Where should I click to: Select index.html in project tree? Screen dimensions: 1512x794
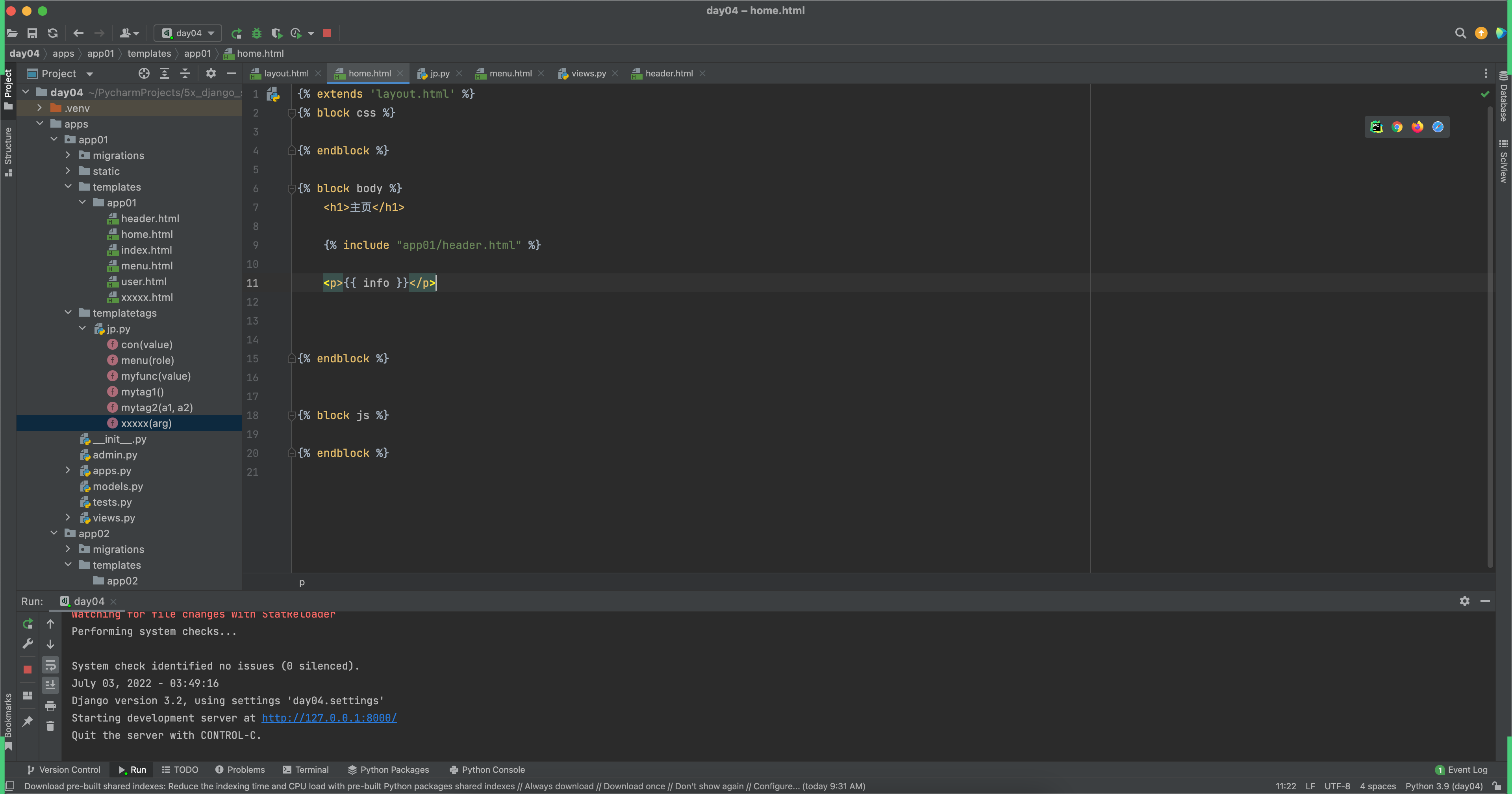[x=146, y=250]
